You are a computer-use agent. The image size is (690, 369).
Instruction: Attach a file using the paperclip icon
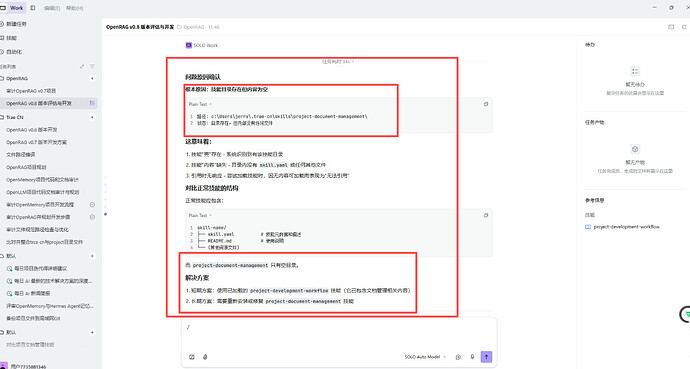[x=205, y=357]
